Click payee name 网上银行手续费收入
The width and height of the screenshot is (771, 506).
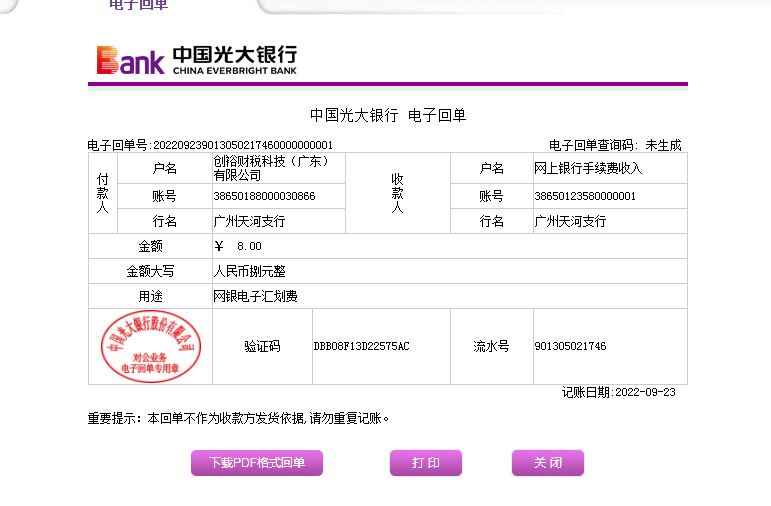point(588,168)
